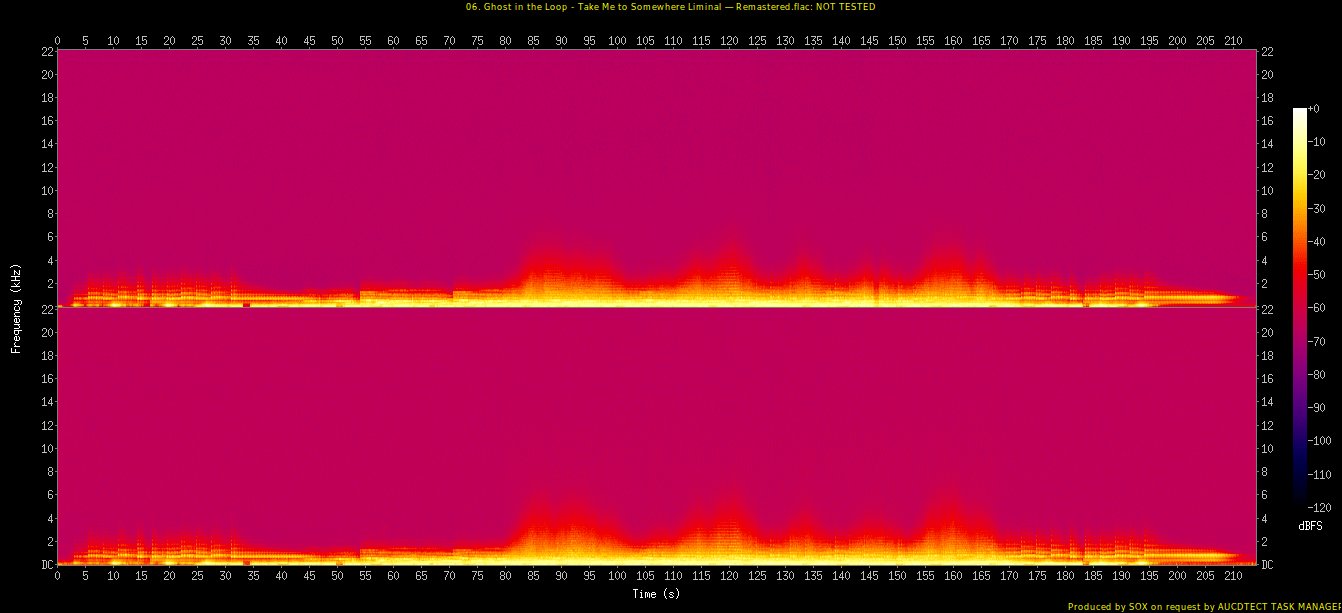
Task: Click the 160 mark on the bottom time axis
Action: coord(953,577)
